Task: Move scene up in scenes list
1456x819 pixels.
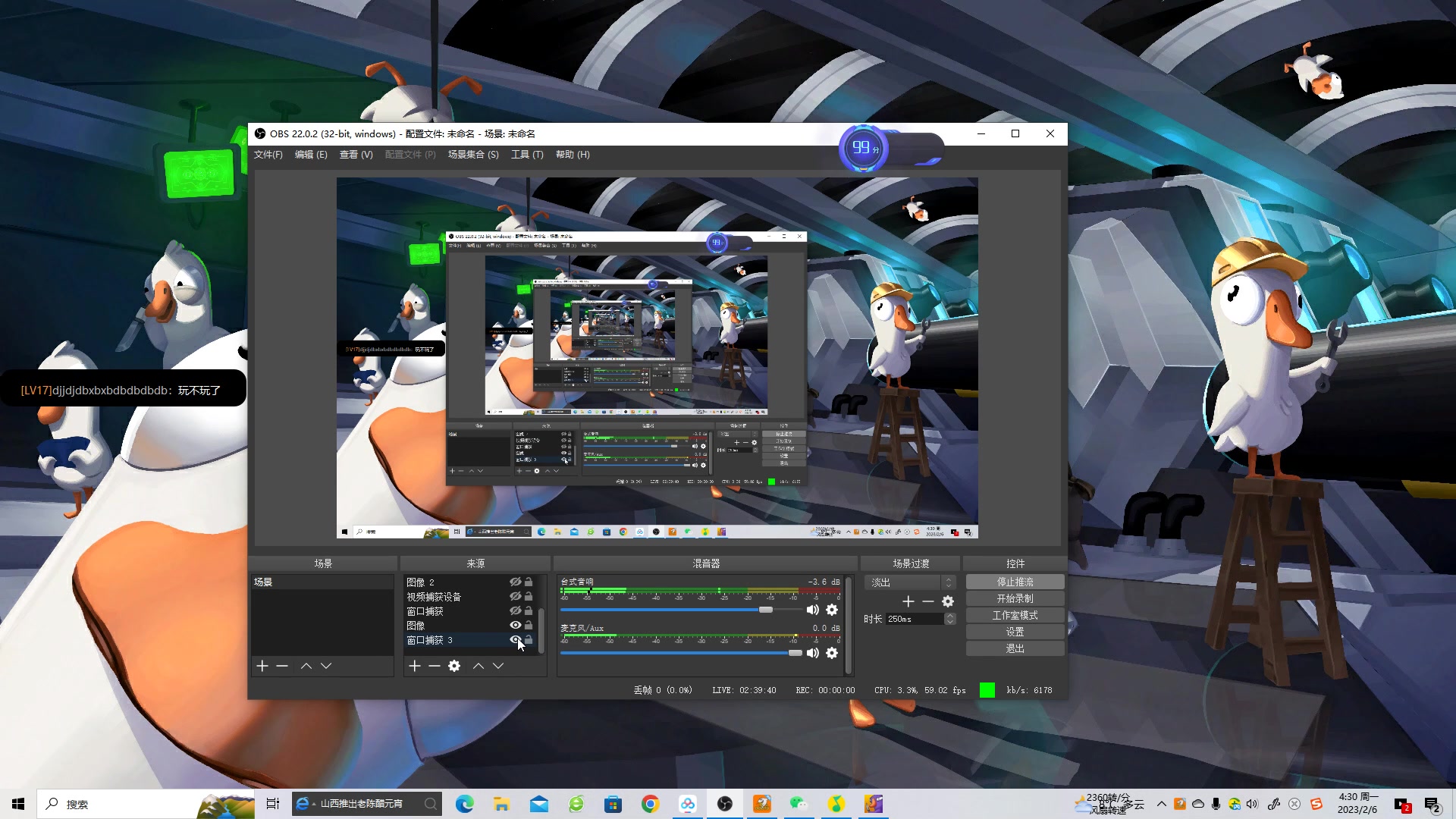Action: click(306, 666)
